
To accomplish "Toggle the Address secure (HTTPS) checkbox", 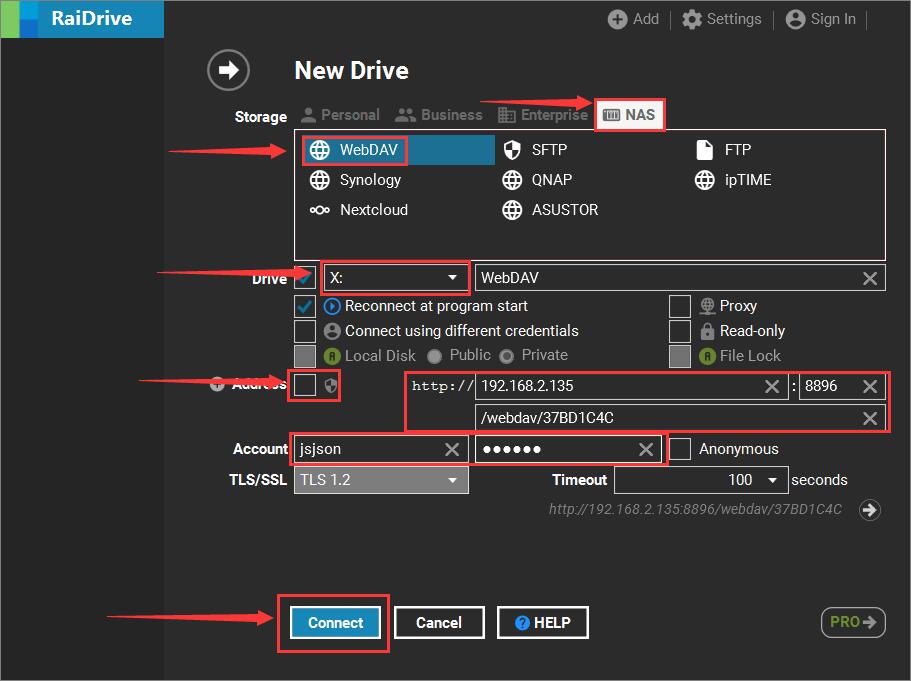I will (304, 385).
